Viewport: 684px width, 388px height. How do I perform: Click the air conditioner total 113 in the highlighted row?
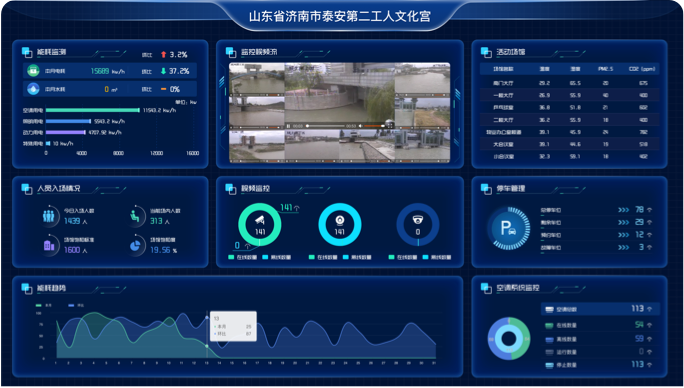coord(637,309)
